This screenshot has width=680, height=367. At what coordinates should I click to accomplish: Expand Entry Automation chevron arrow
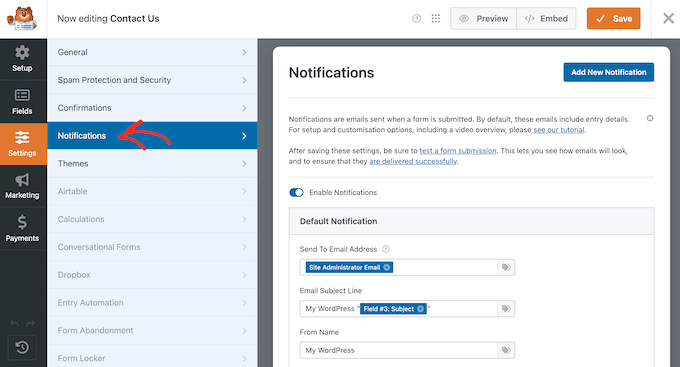click(x=244, y=303)
